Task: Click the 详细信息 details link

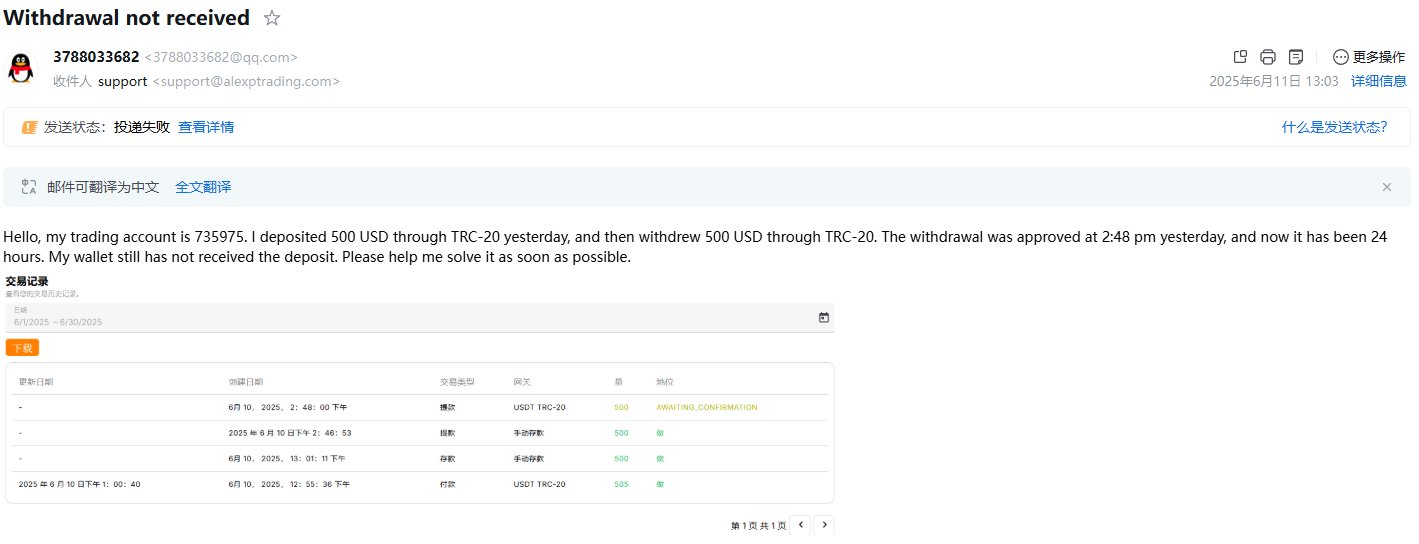Action: coord(1379,81)
